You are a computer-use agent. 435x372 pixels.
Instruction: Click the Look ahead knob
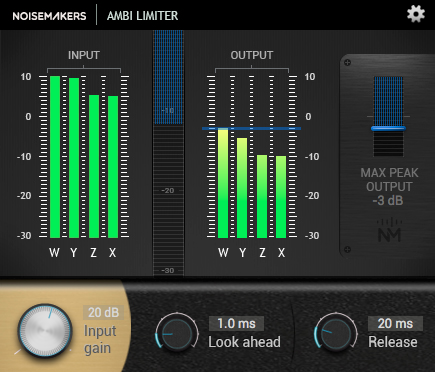click(x=177, y=334)
